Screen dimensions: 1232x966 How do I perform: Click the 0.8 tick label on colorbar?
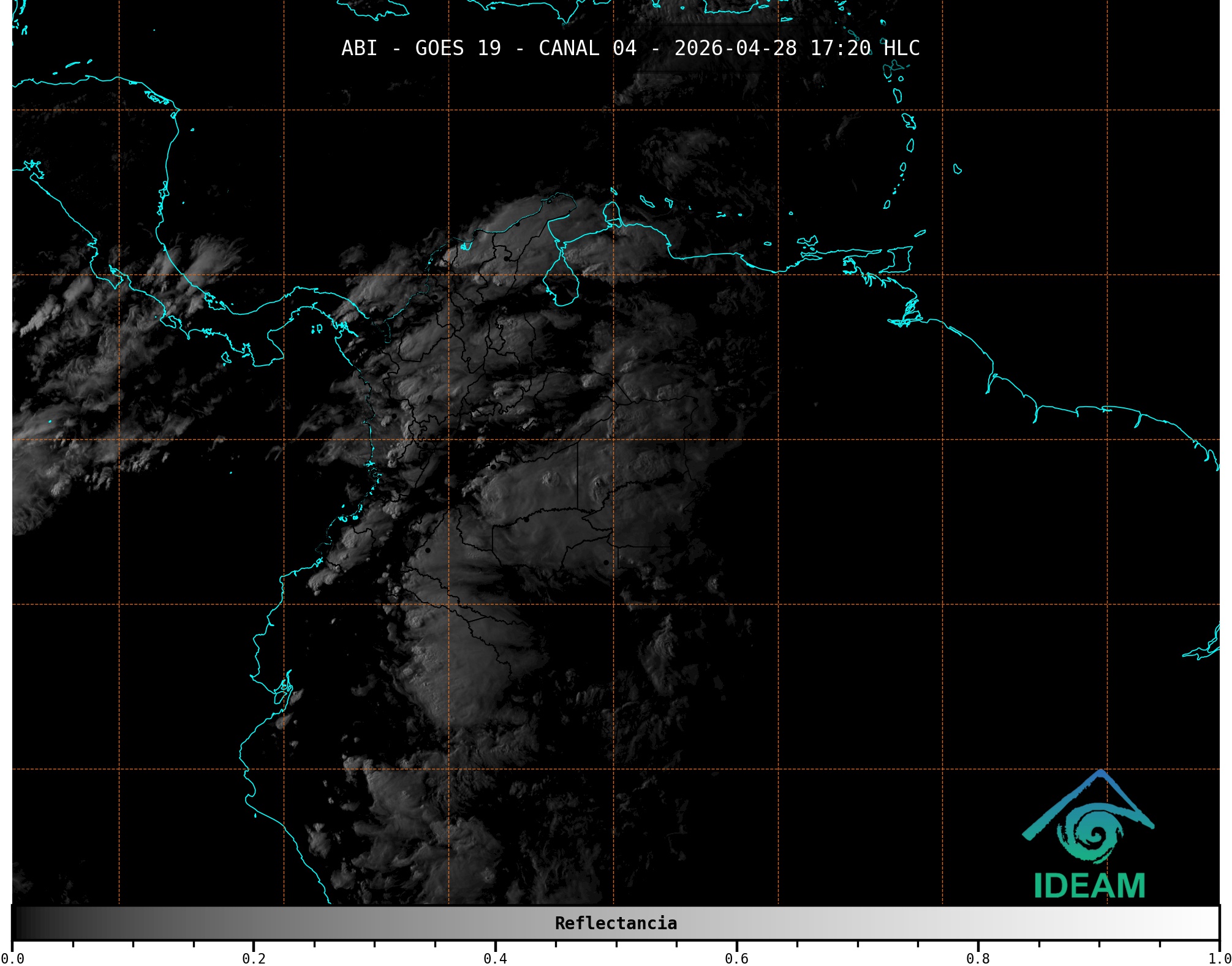[978, 958]
